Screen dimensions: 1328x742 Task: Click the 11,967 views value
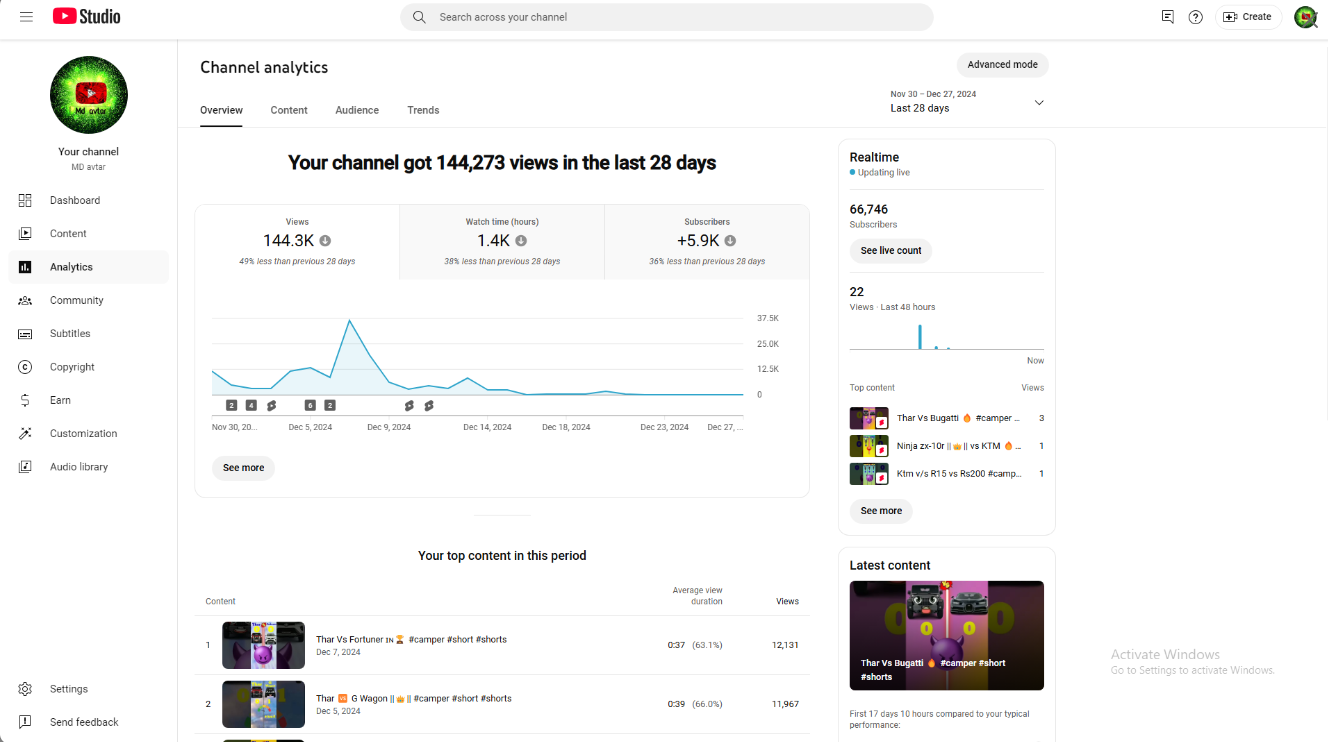[x=785, y=704]
